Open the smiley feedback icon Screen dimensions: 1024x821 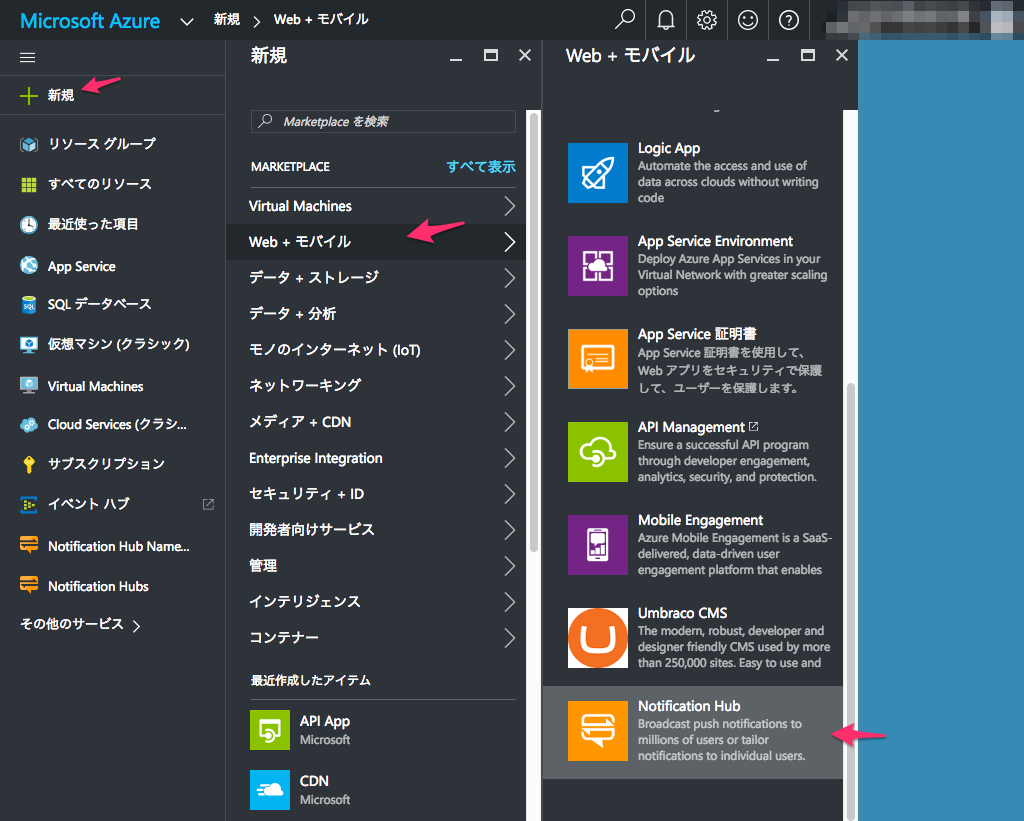point(748,20)
